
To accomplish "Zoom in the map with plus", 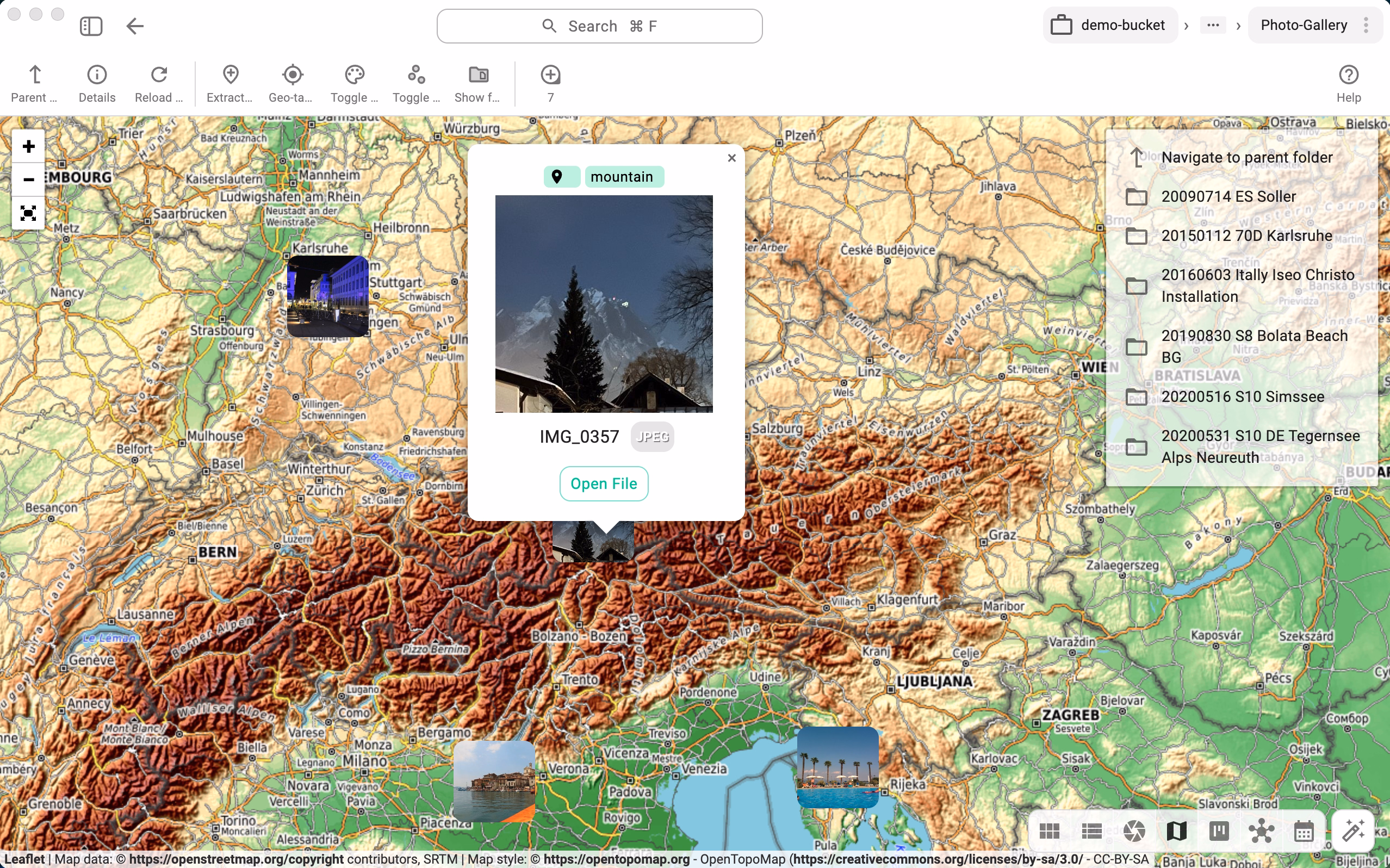I will 28,146.
